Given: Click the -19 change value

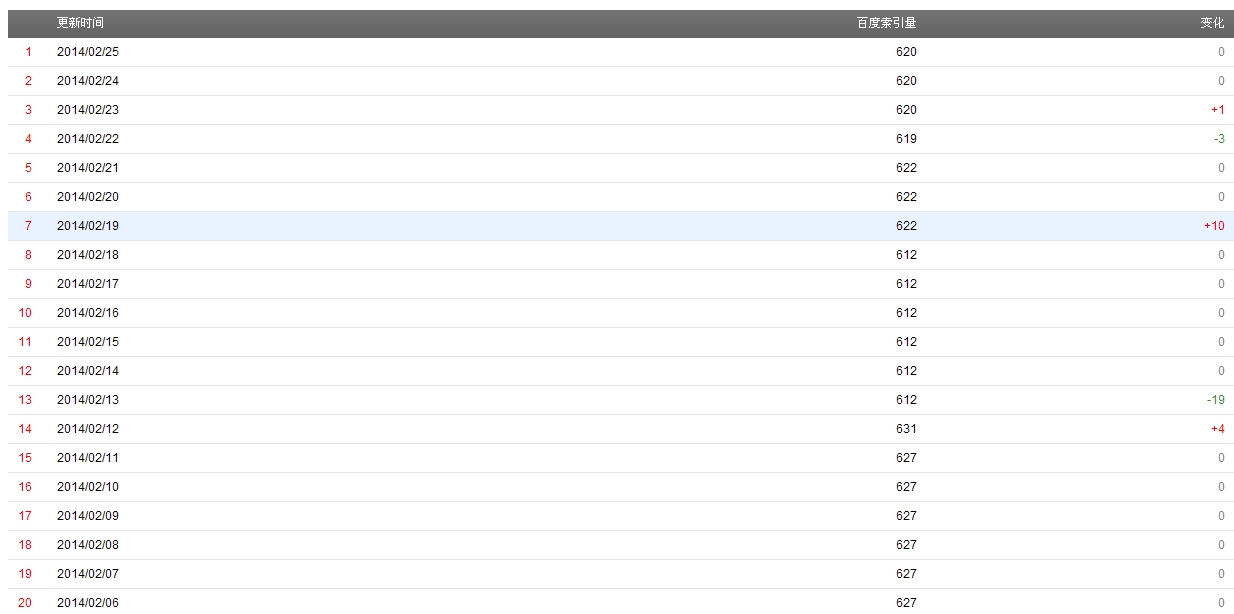Looking at the screenshot, I should 1215,400.
